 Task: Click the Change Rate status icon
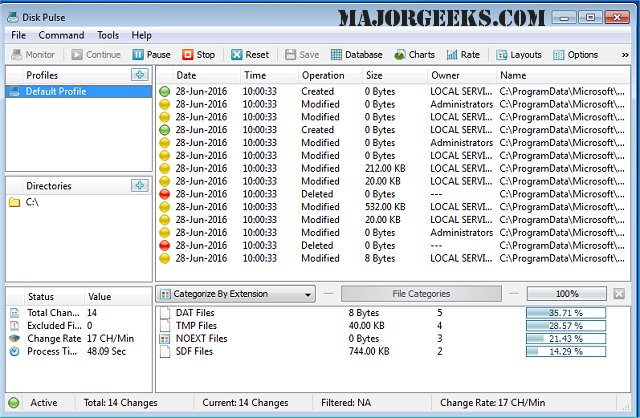tap(15, 338)
